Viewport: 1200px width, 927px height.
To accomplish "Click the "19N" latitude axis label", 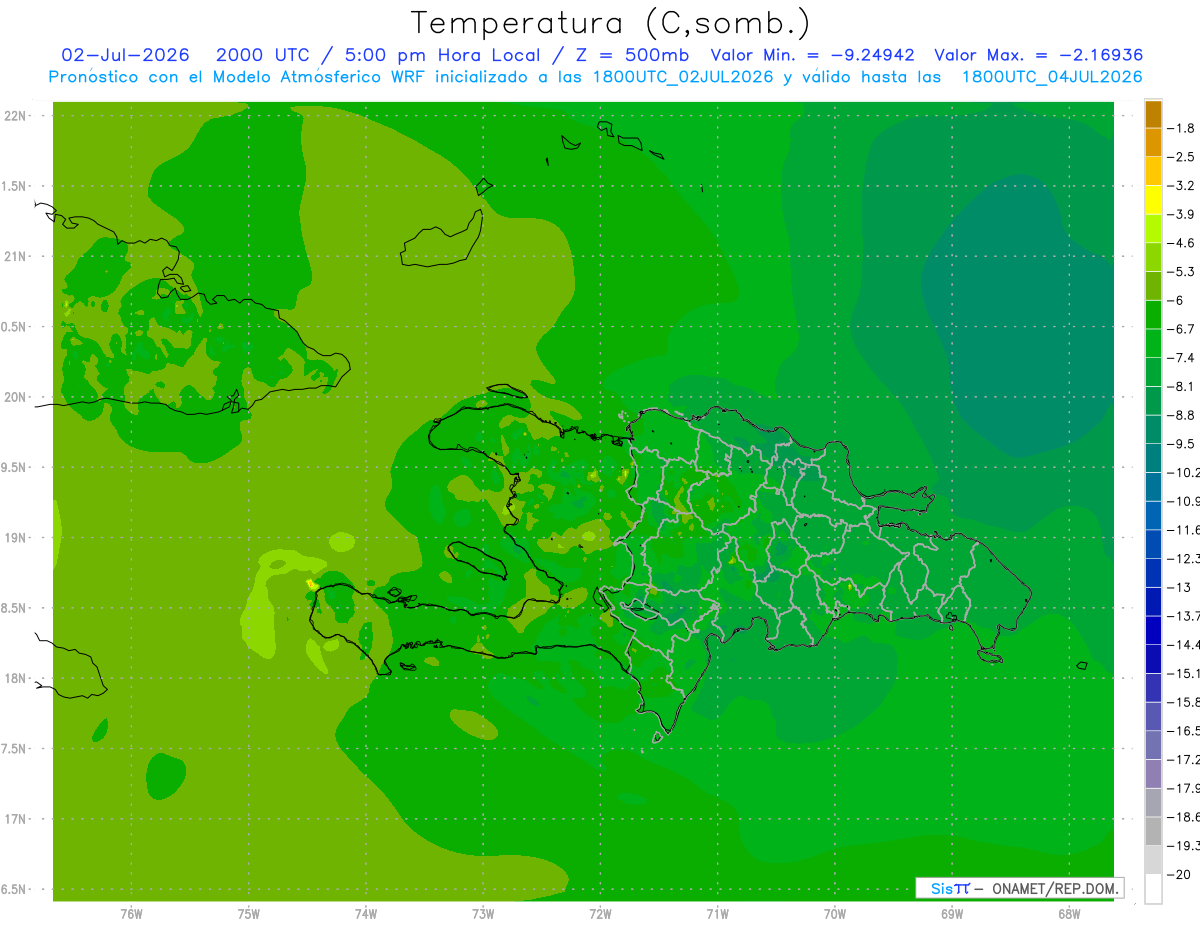I will [x=14, y=538].
